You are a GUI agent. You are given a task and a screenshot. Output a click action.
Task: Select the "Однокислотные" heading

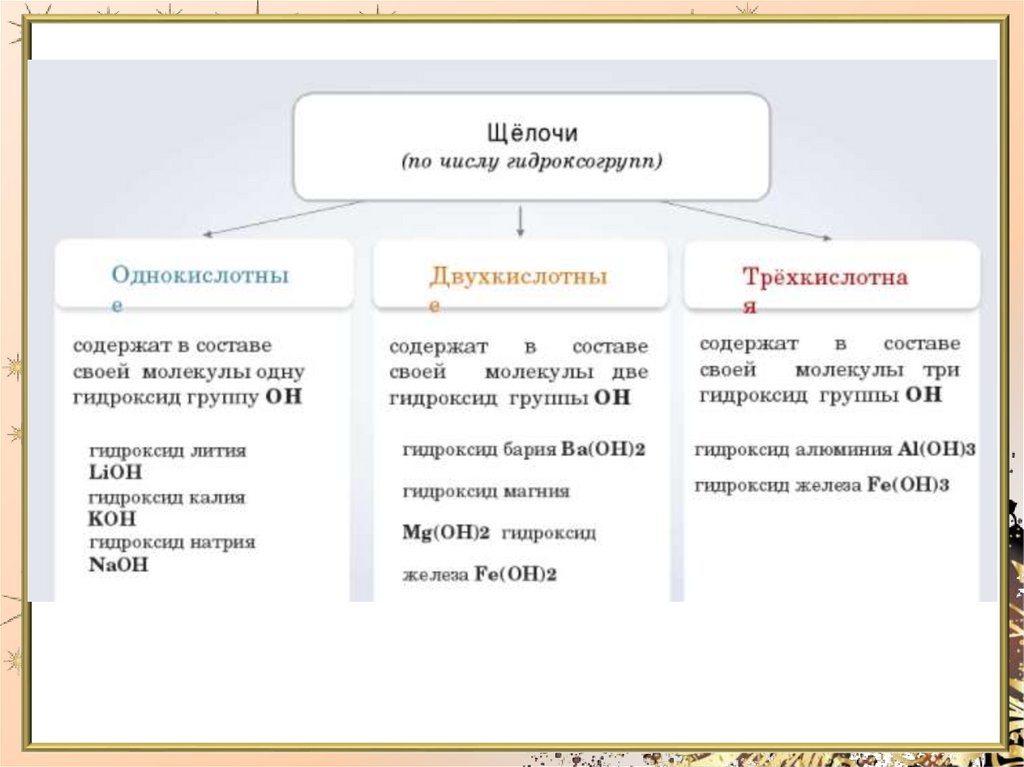(200, 287)
